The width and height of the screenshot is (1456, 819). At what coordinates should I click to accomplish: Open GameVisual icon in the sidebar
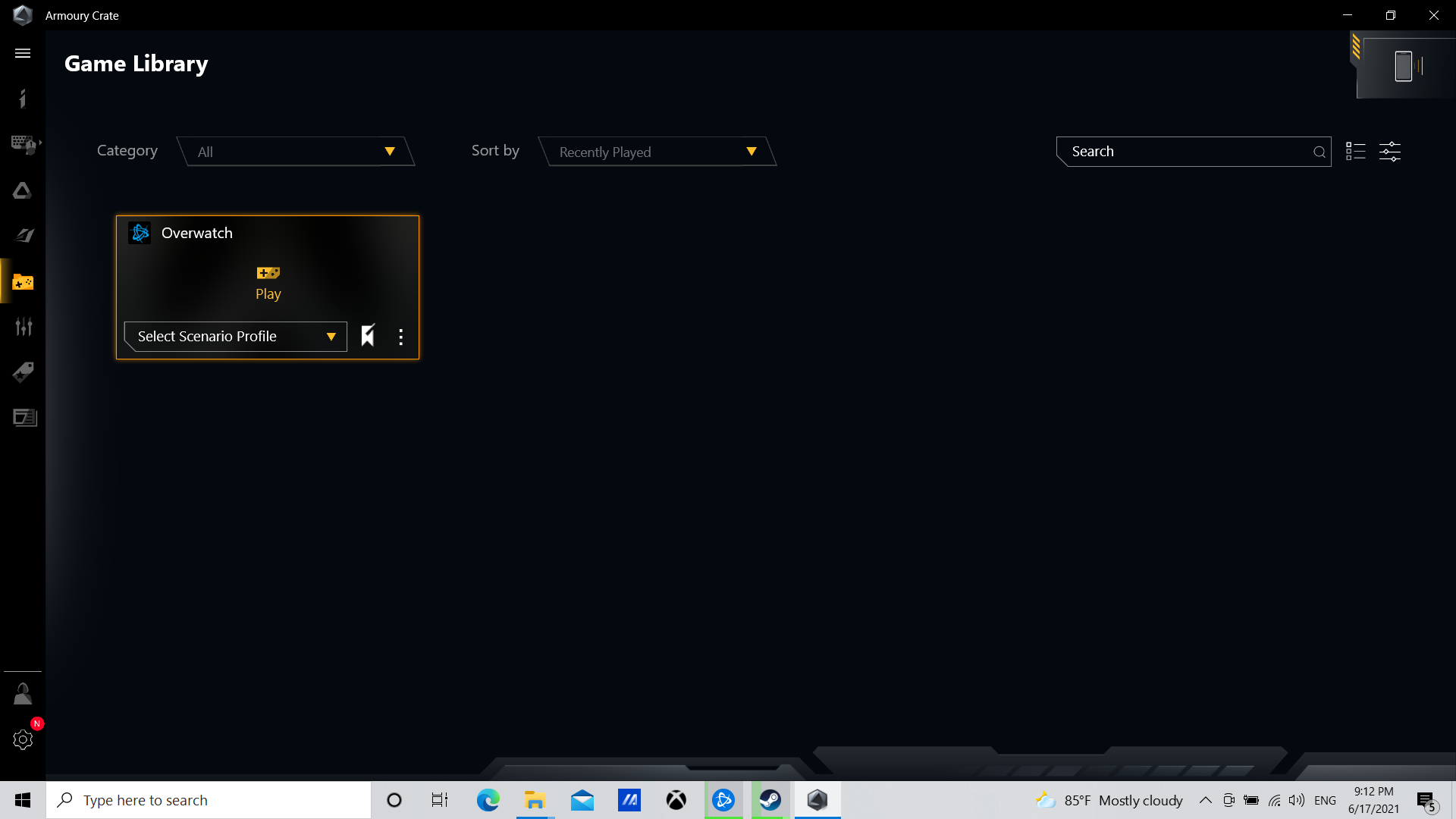pyautogui.click(x=24, y=236)
